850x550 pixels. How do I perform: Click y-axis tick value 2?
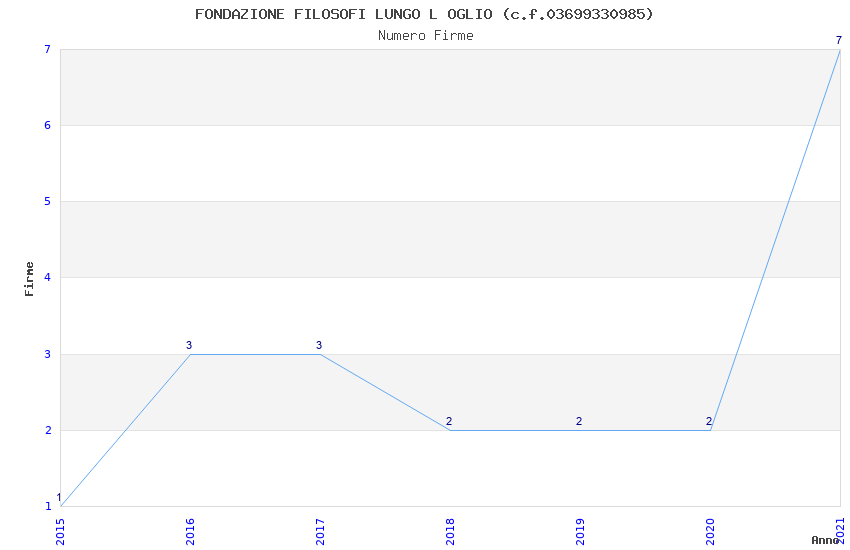click(x=48, y=430)
